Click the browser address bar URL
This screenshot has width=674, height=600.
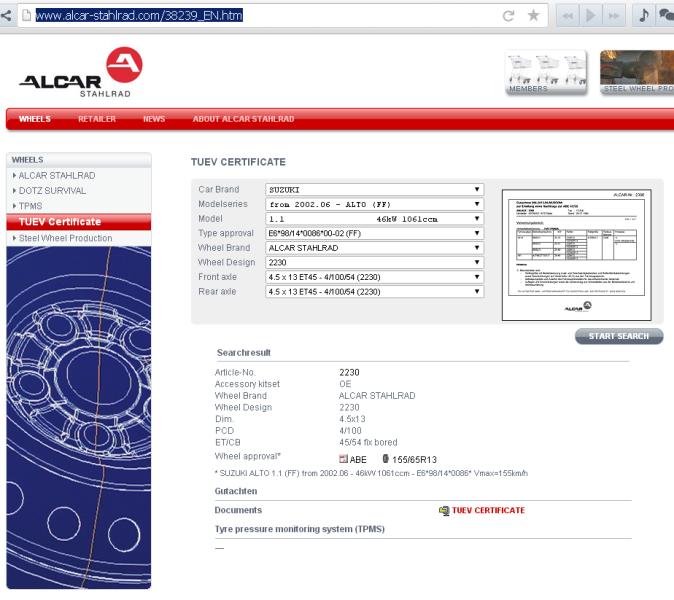tap(139, 15)
